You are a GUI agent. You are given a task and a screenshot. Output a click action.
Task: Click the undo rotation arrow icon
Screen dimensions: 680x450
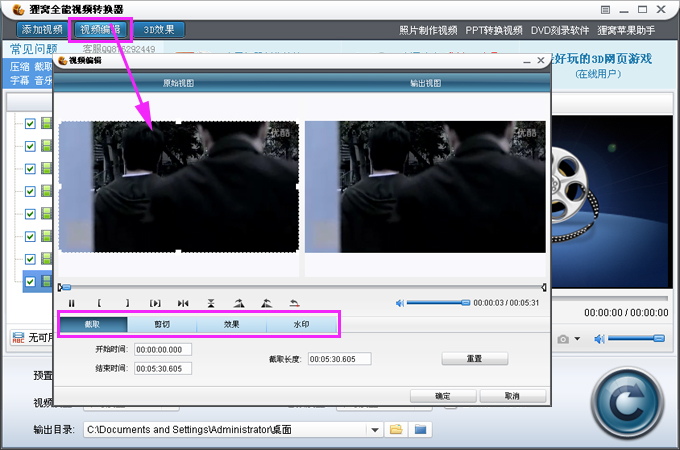click(x=294, y=303)
